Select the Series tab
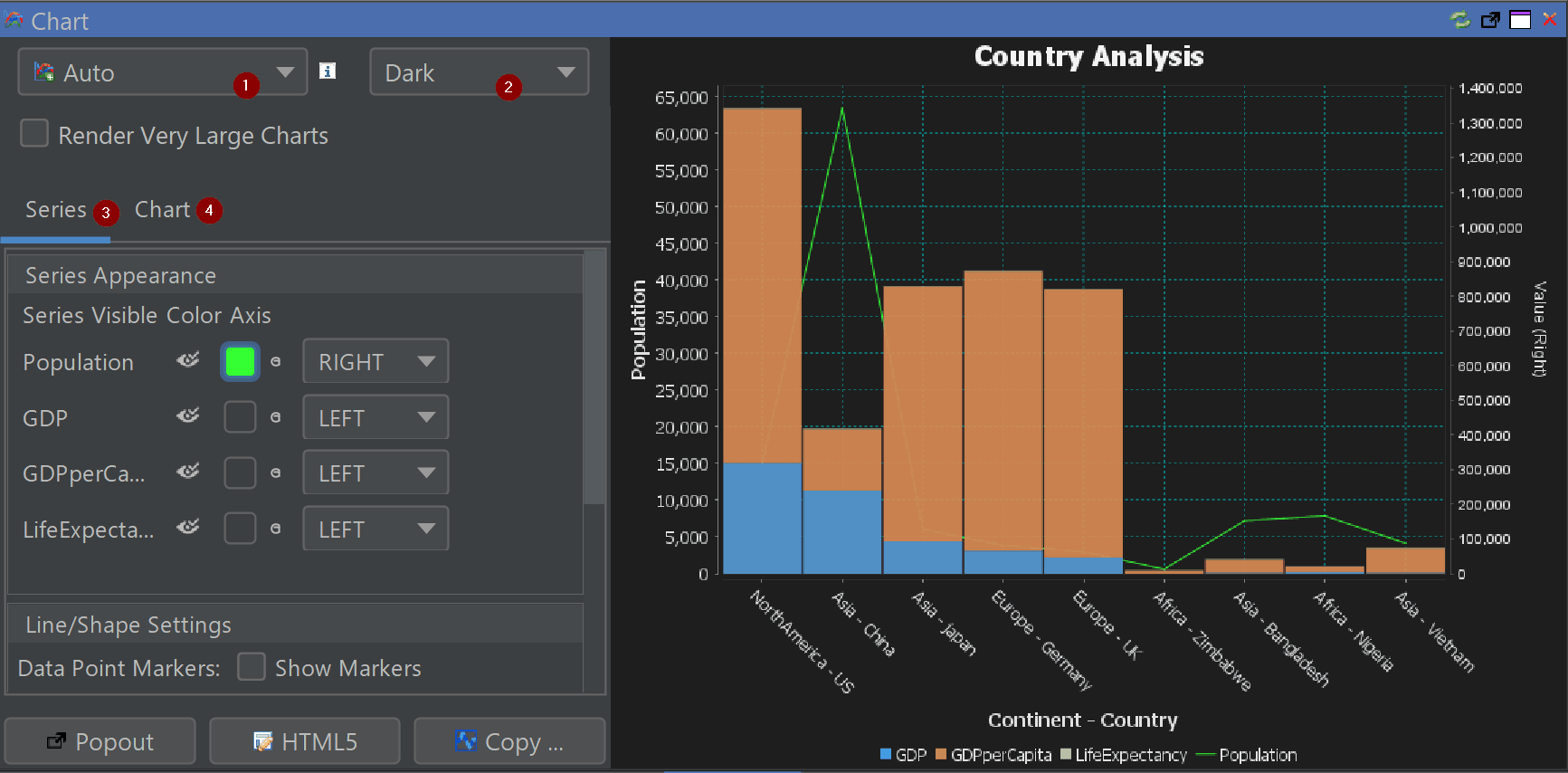Image resolution: width=1568 pixels, height=773 pixels. [56, 210]
